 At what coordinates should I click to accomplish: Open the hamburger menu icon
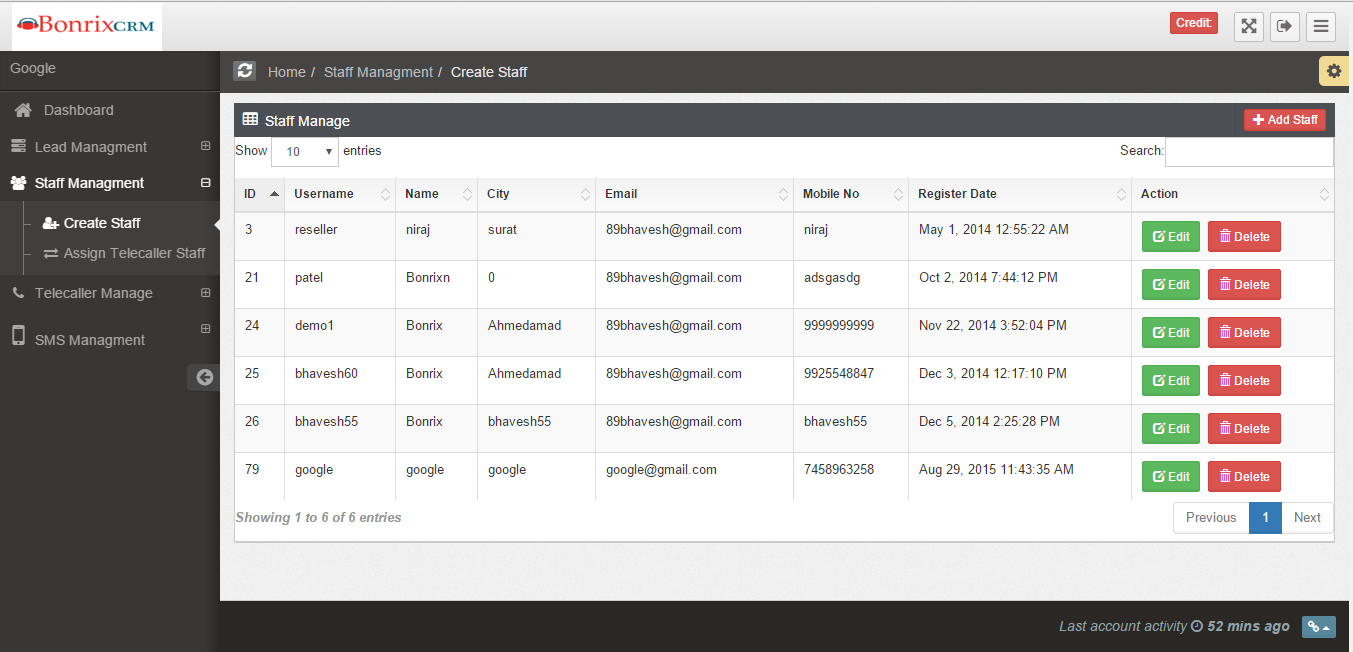tap(1321, 27)
